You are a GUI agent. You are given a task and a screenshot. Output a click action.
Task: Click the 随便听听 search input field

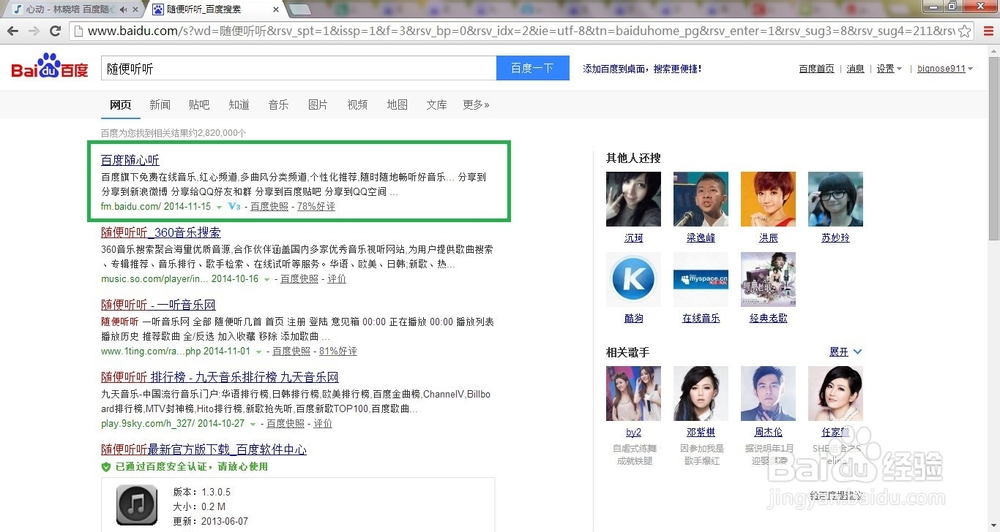click(298, 68)
